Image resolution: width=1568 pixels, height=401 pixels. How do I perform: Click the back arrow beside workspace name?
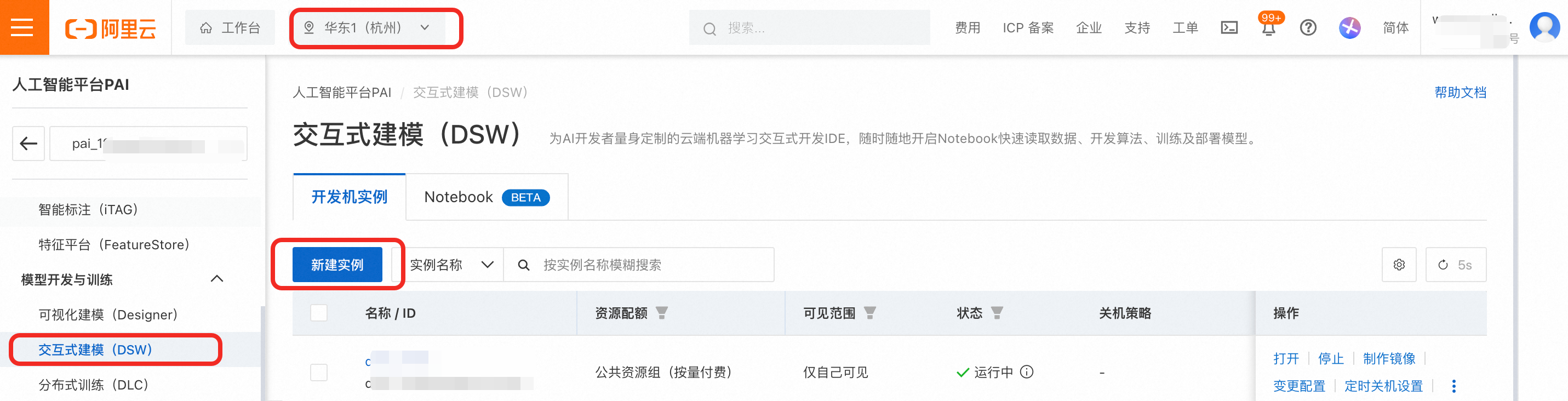(28, 144)
